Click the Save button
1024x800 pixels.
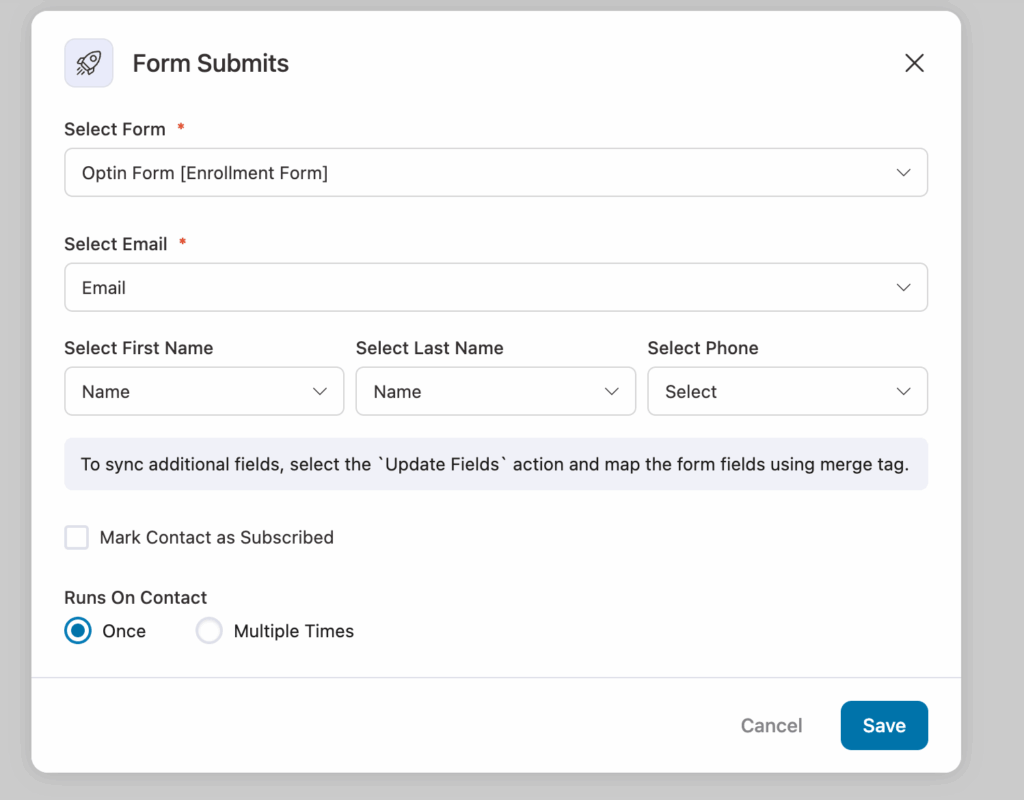[x=884, y=725]
